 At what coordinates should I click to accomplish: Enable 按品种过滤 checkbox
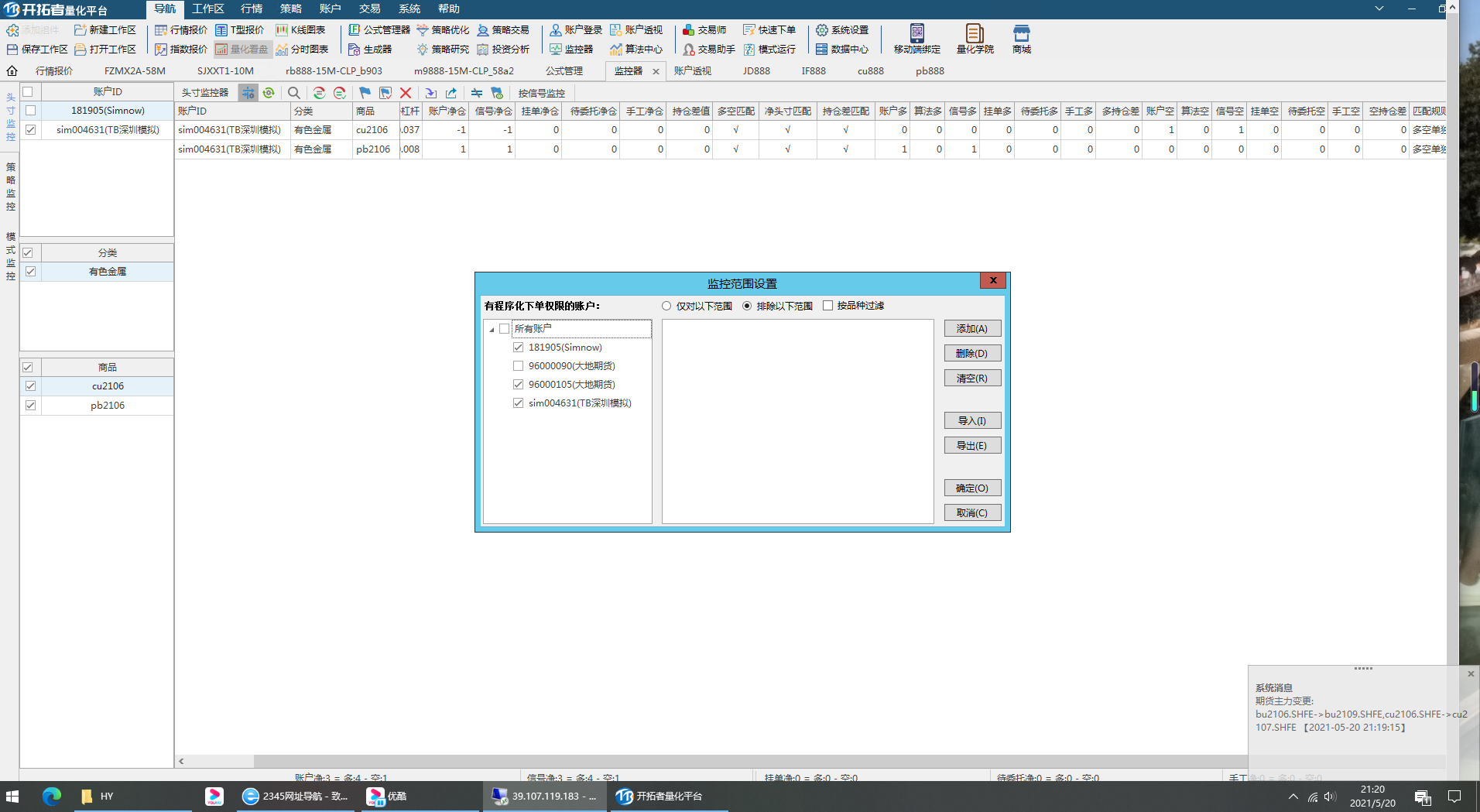(x=828, y=306)
